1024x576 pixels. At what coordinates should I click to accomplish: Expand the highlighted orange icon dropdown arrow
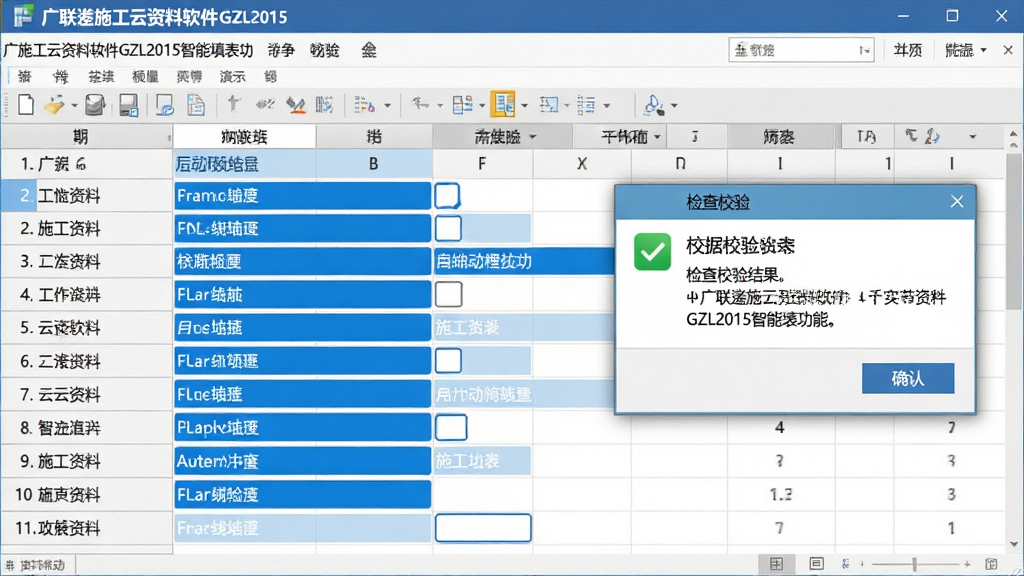[524, 105]
